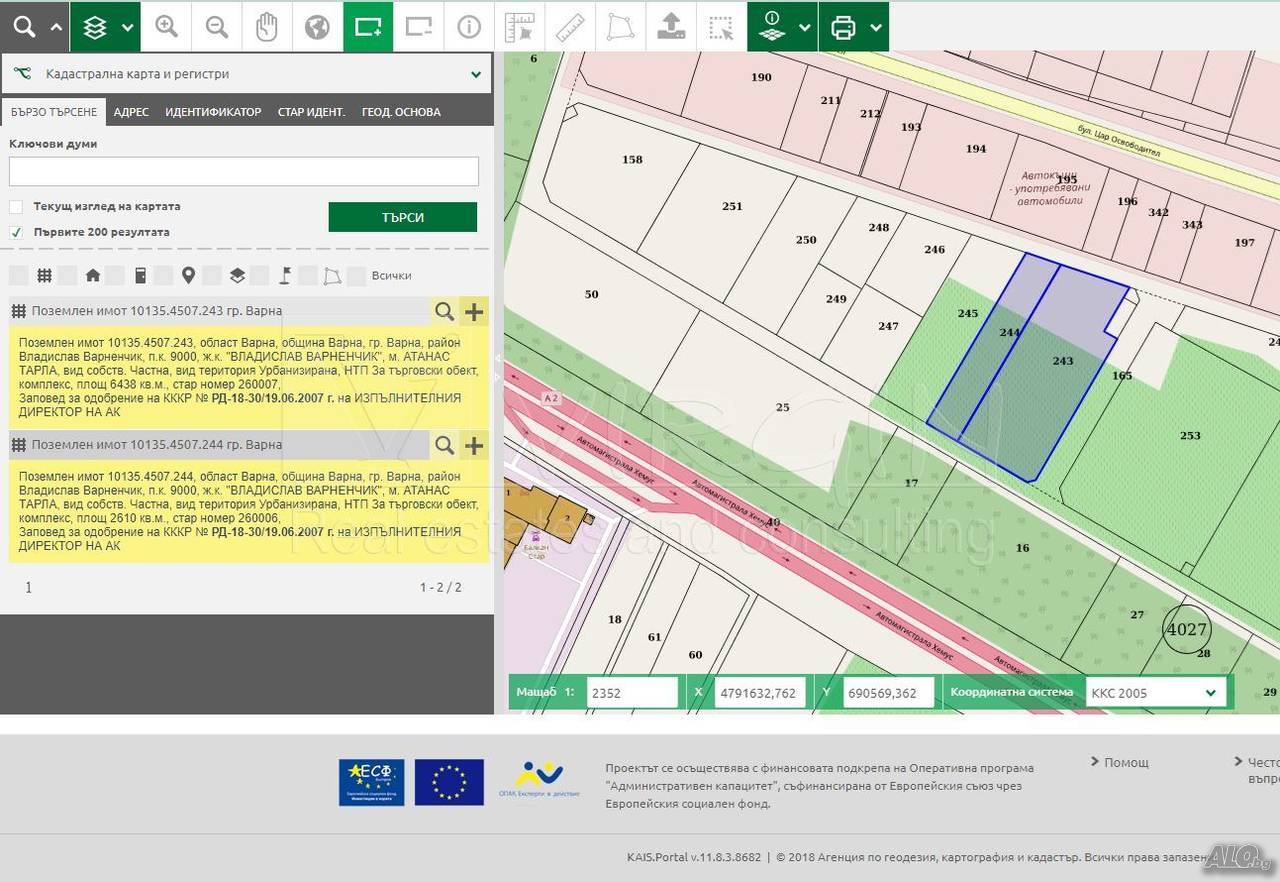This screenshot has width=1280, height=882.
Task: Open the map layers tool
Action: tap(95, 27)
